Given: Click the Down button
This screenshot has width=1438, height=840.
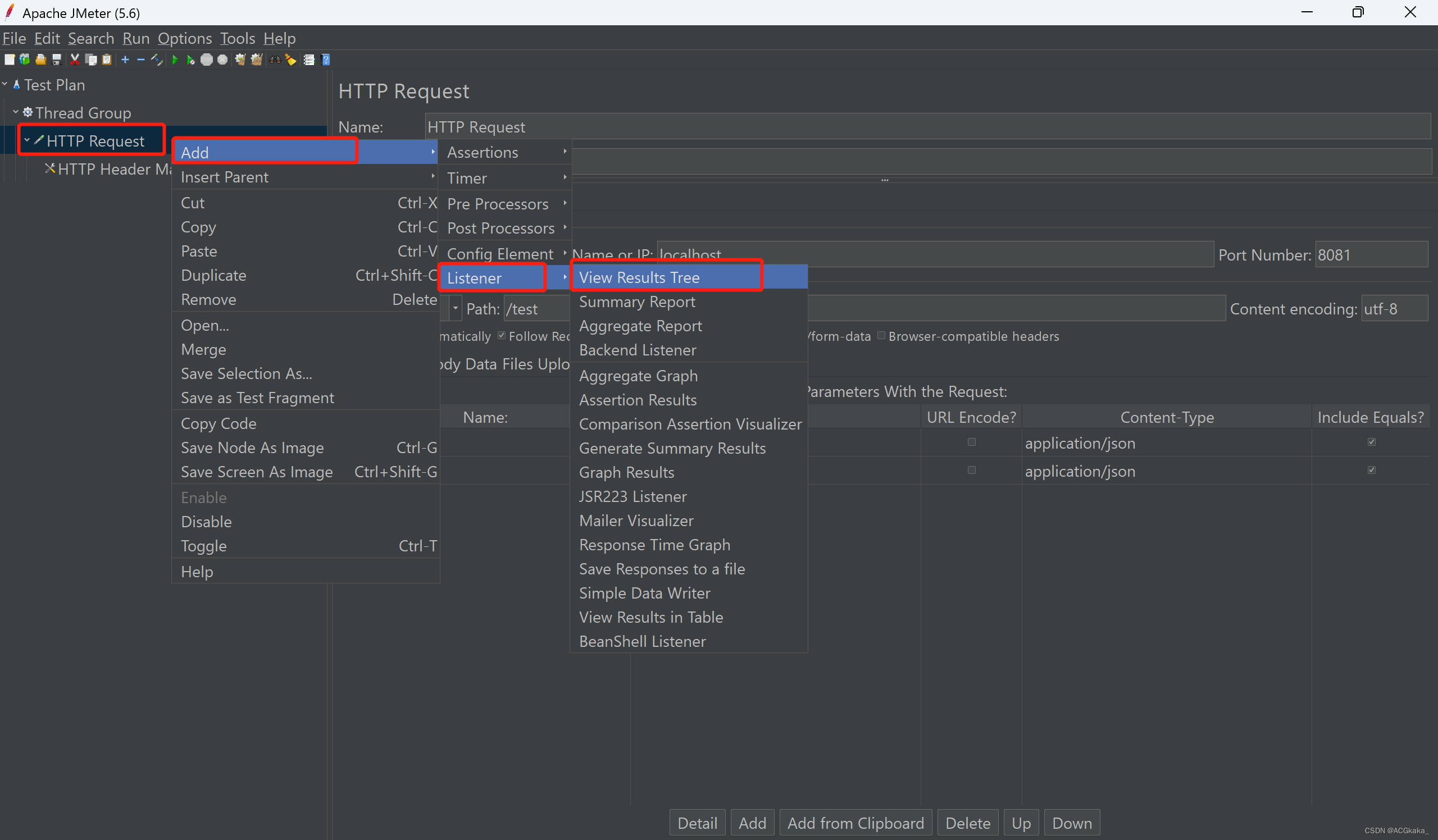Looking at the screenshot, I should coord(1072,823).
